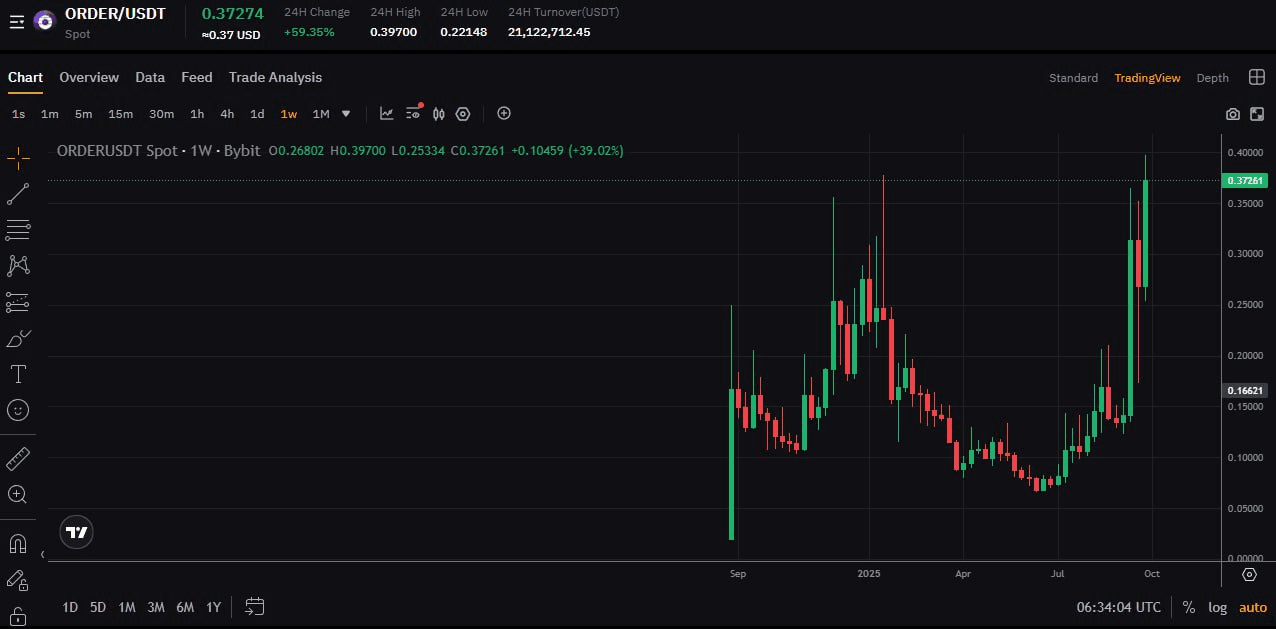
Task: Click the 0.37261 current price label
Action: tap(1244, 181)
